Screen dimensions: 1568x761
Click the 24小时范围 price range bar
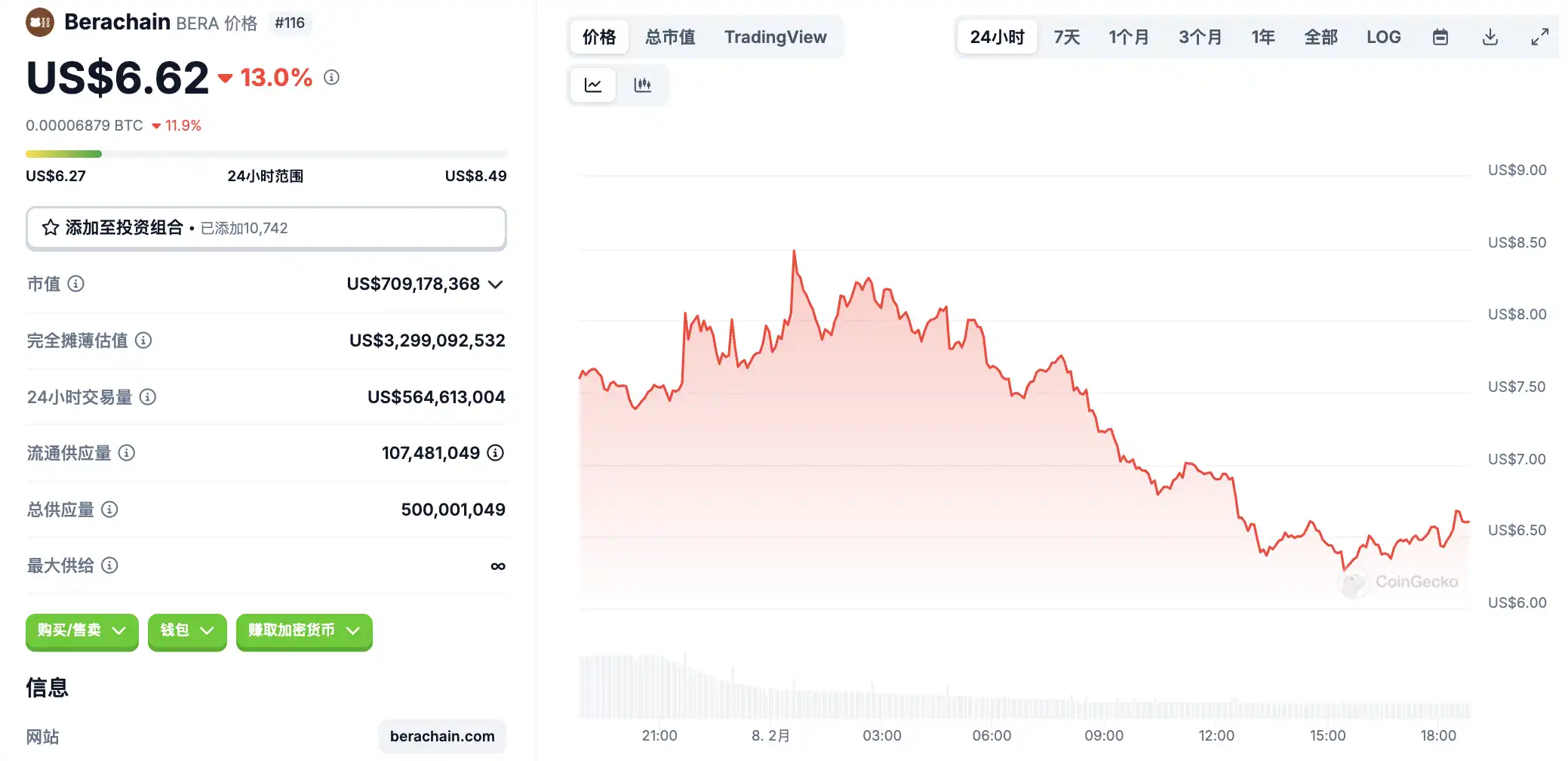[x=266, y=154]
